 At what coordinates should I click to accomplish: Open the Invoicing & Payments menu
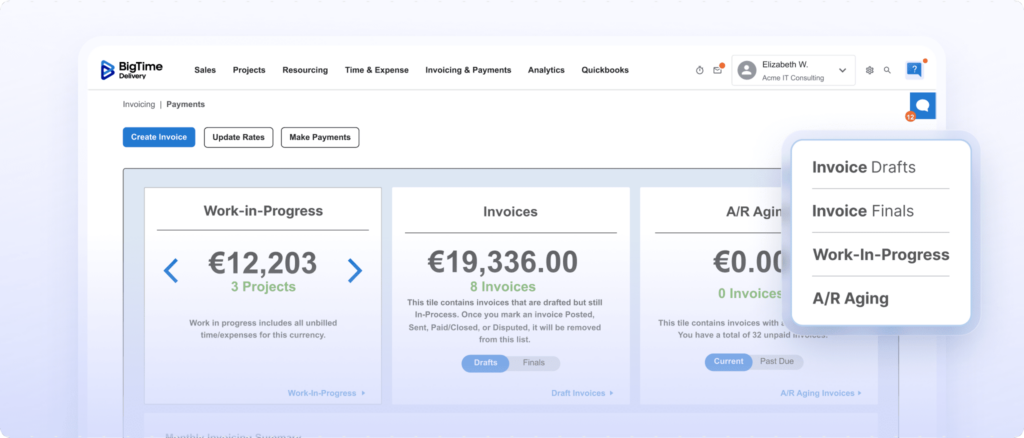point(468,70)
